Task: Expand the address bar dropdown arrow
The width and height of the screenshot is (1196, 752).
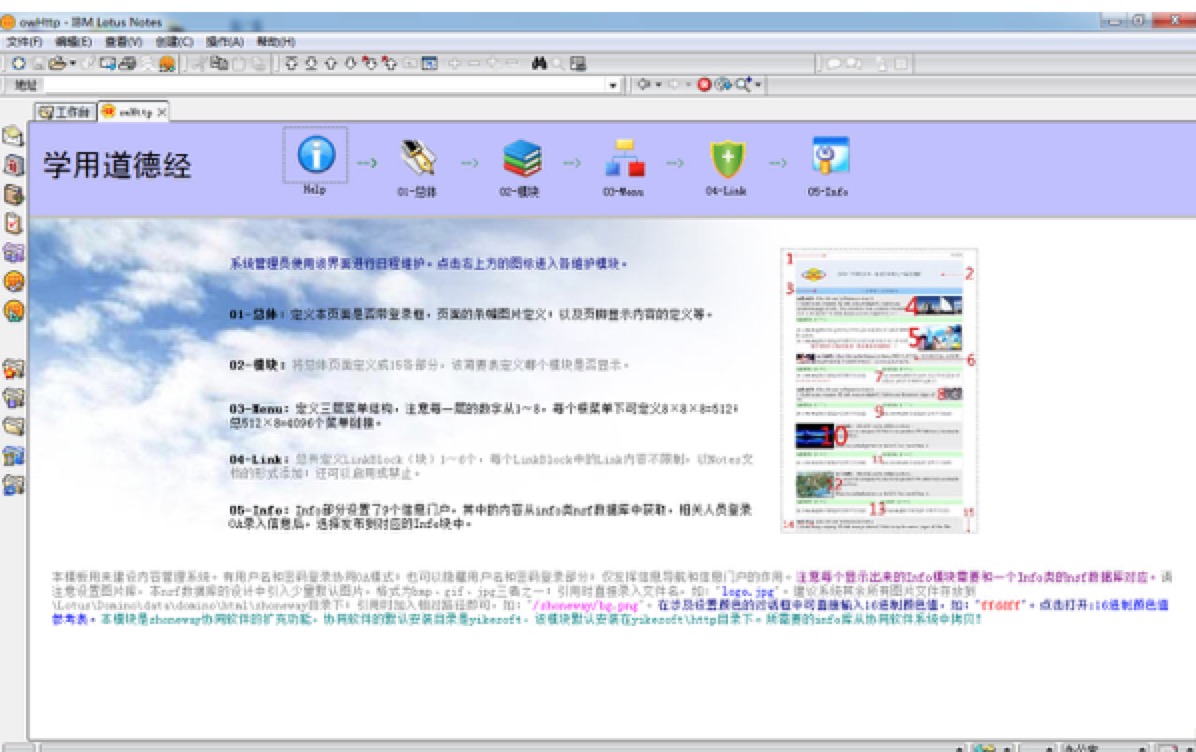Action: pyautogui.click(x=613, y=84)
